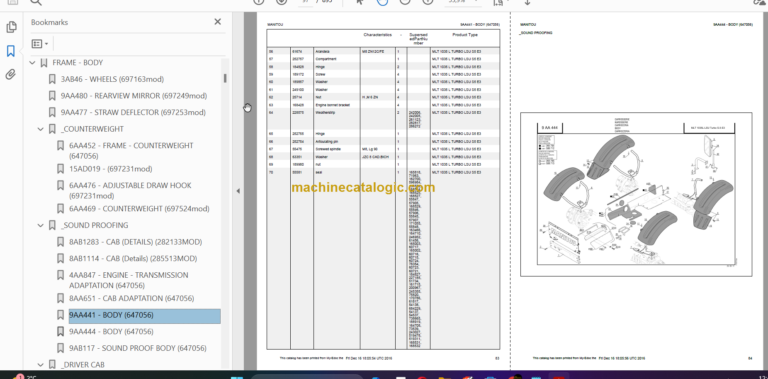Go to 8AB1114 - CAB (Details) bookmark

pos(133,259)
